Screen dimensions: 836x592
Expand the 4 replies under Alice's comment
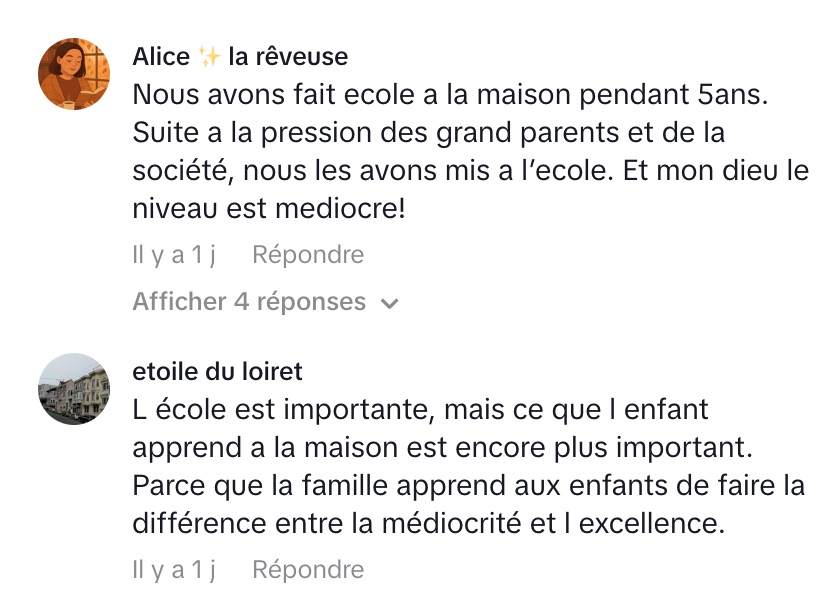pos(250,301)
